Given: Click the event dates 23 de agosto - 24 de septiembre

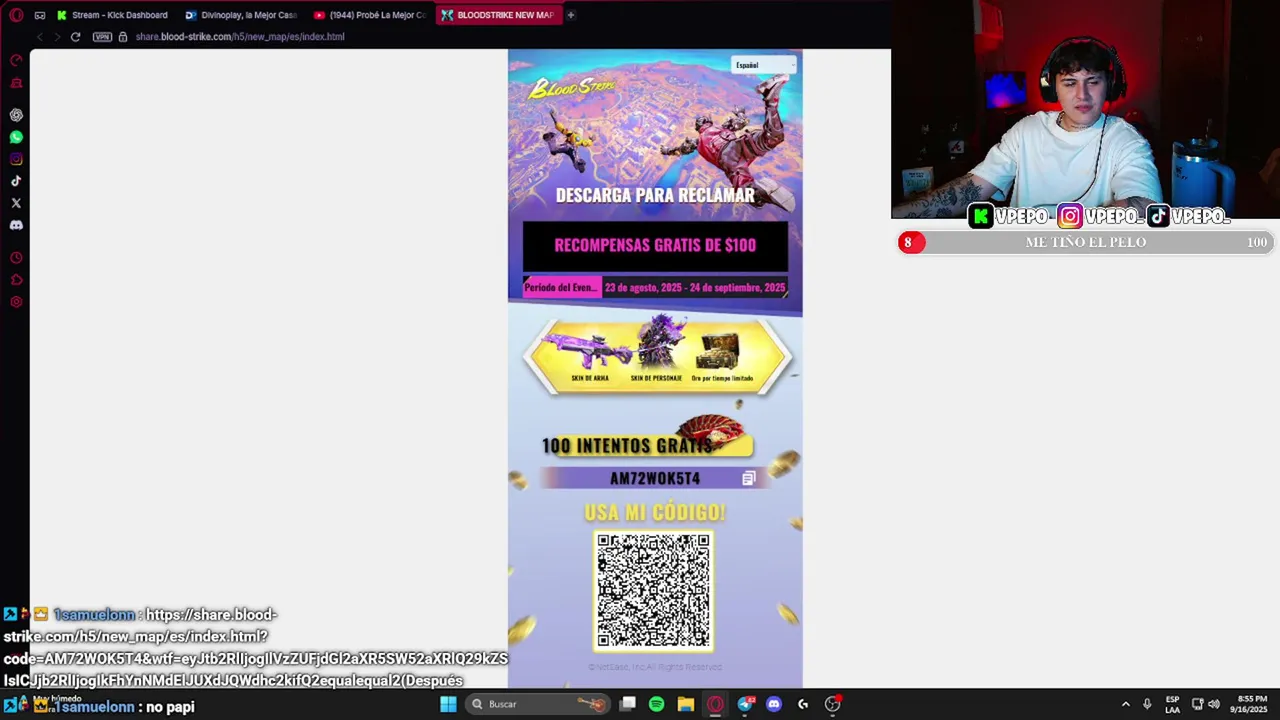Looking at the screenshot, I should click(695, 288).
